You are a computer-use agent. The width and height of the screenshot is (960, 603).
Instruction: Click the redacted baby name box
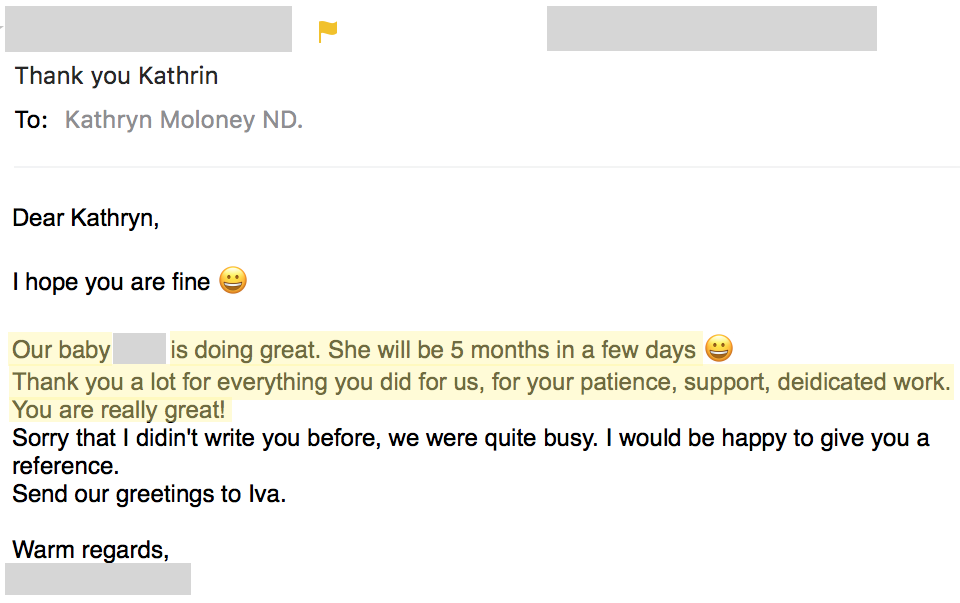[140, 348]
